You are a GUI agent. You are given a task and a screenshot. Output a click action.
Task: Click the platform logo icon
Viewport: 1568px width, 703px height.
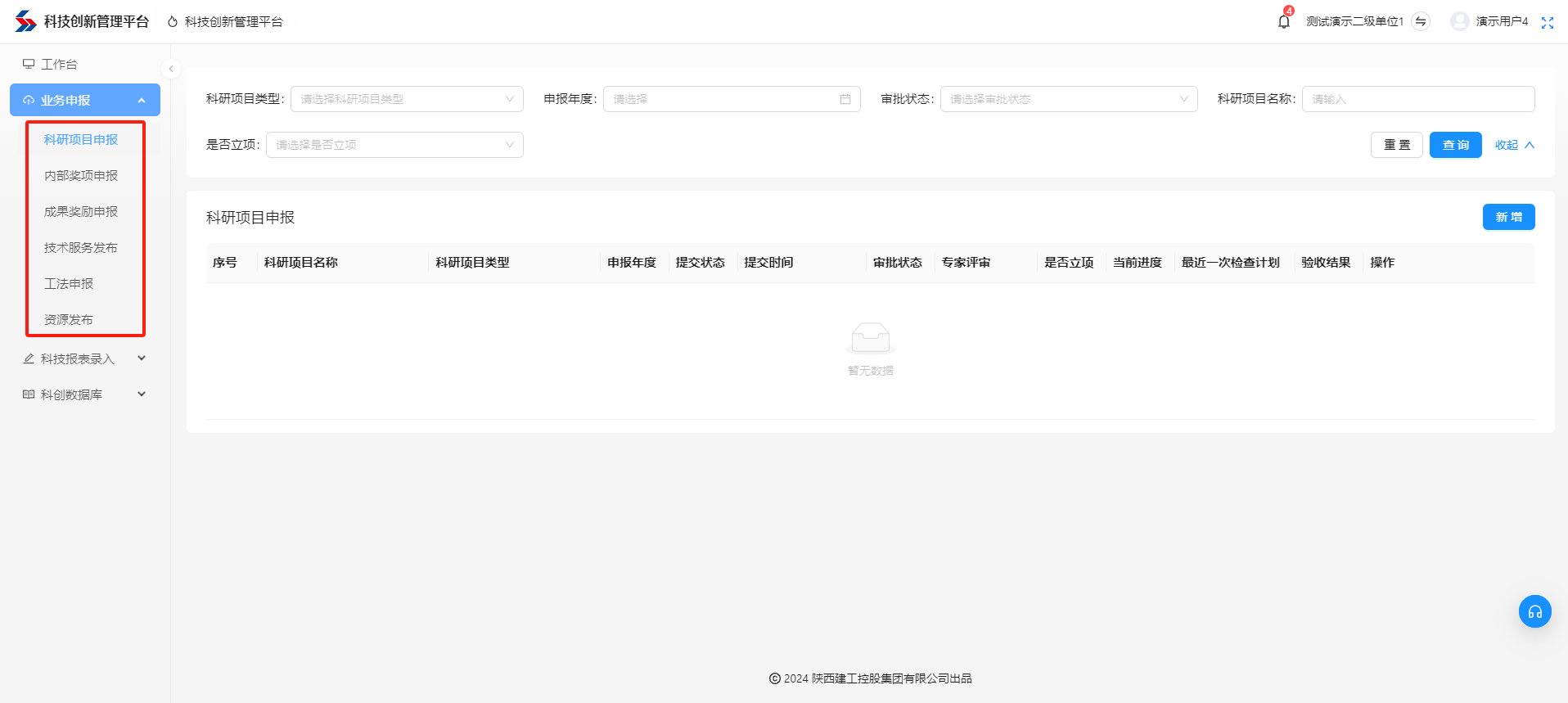[x=25, y=21]
